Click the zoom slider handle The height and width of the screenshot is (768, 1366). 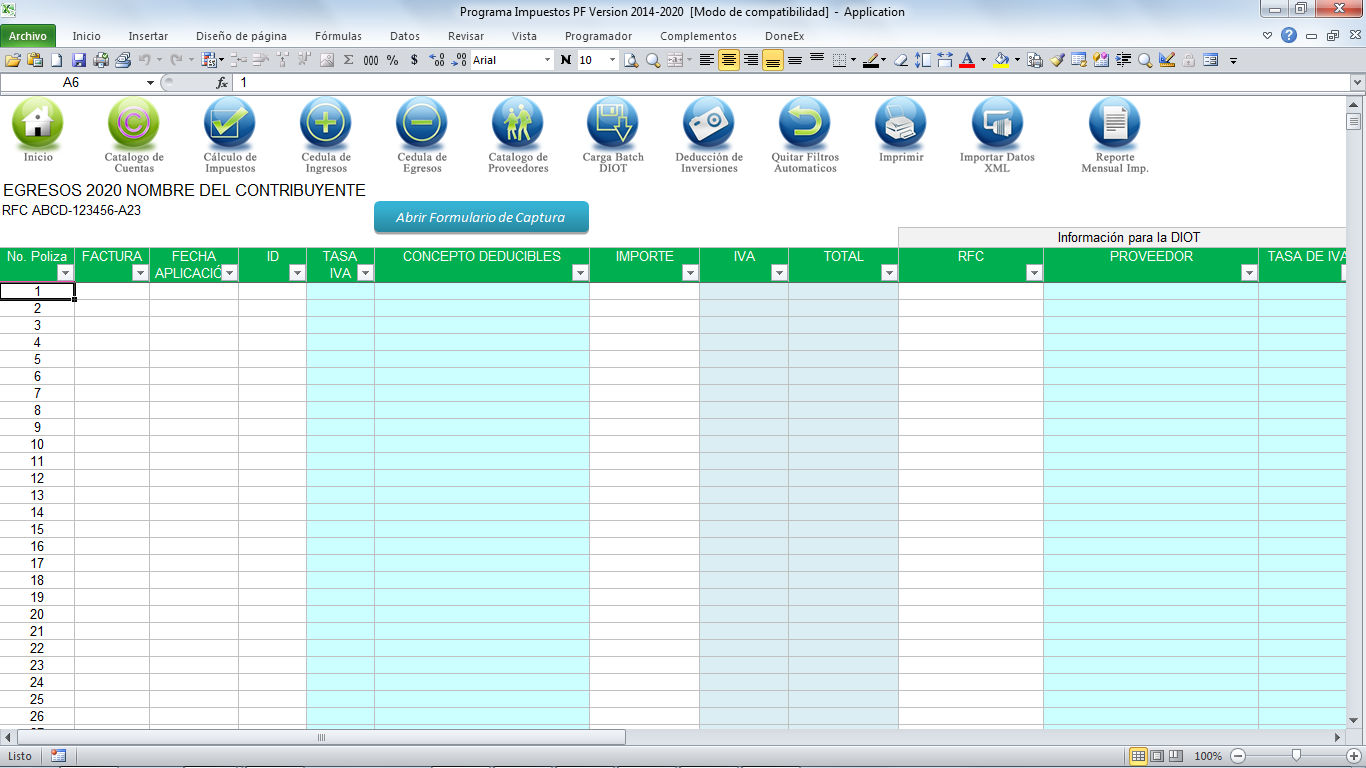1296,756
